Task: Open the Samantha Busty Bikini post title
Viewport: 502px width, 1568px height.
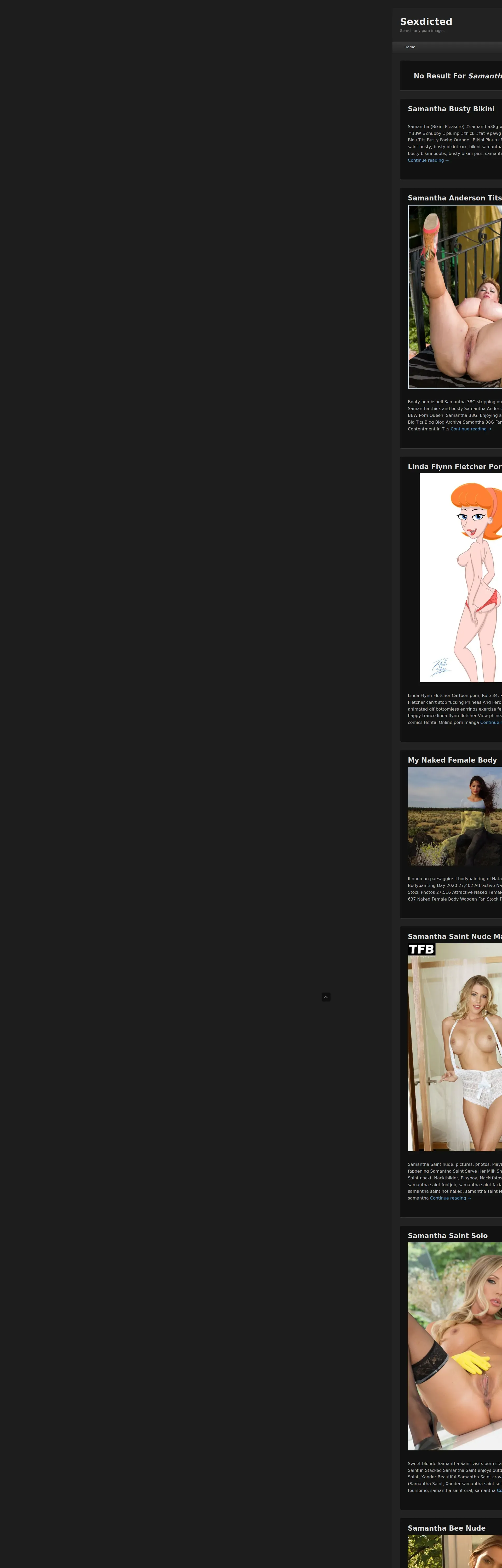Action: point(451,109)
